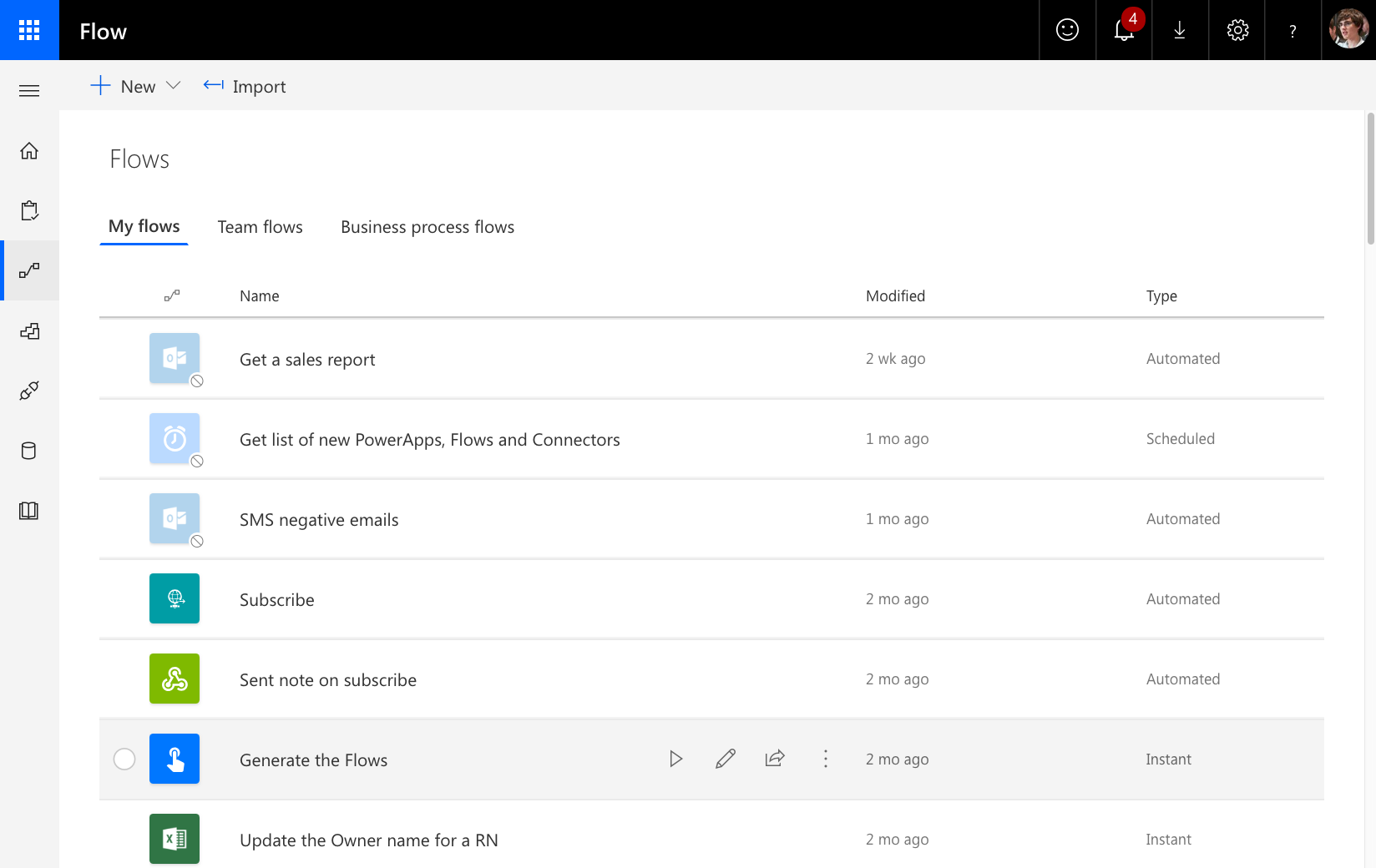Open the Templates icon in the sidebar
The height and width of the screenshot is (868, 1376).
click(29, 331)
